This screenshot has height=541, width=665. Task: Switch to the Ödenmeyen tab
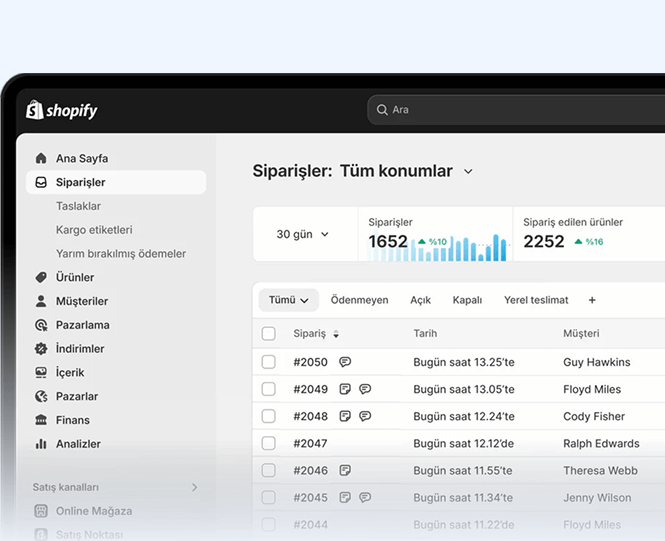point(359,300)
